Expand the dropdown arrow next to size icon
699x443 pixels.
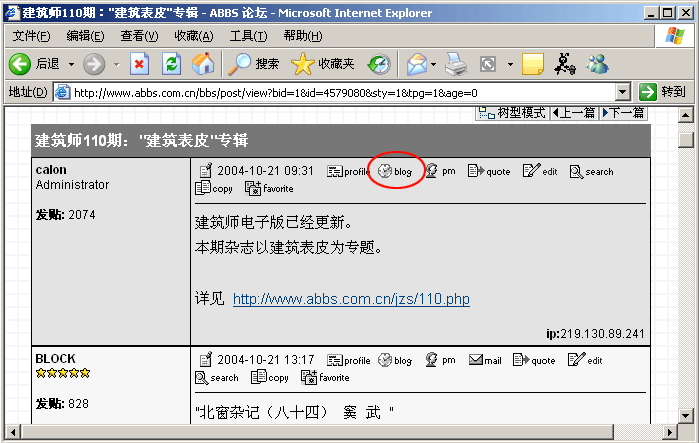[510, 65]
